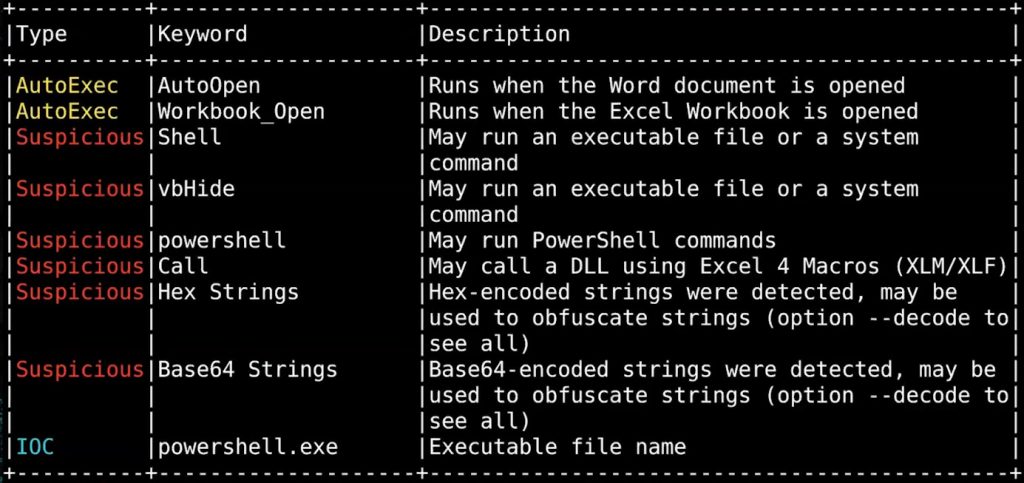
Task: Click the Suspicious label beside Call
Action: (80, 266)
